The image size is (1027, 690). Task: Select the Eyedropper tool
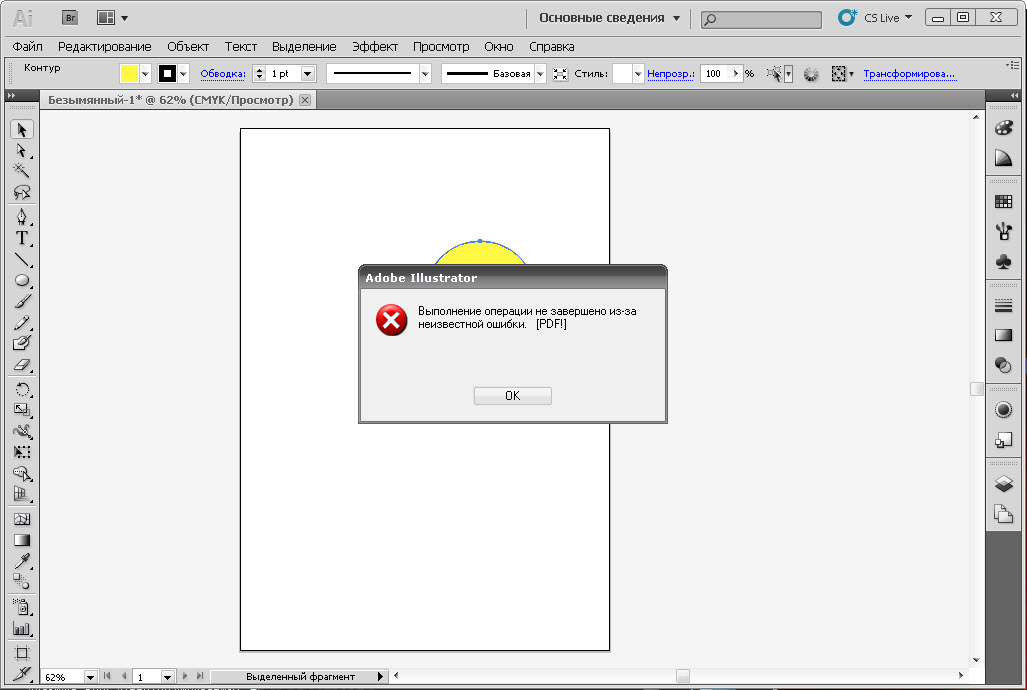(22, 561)
